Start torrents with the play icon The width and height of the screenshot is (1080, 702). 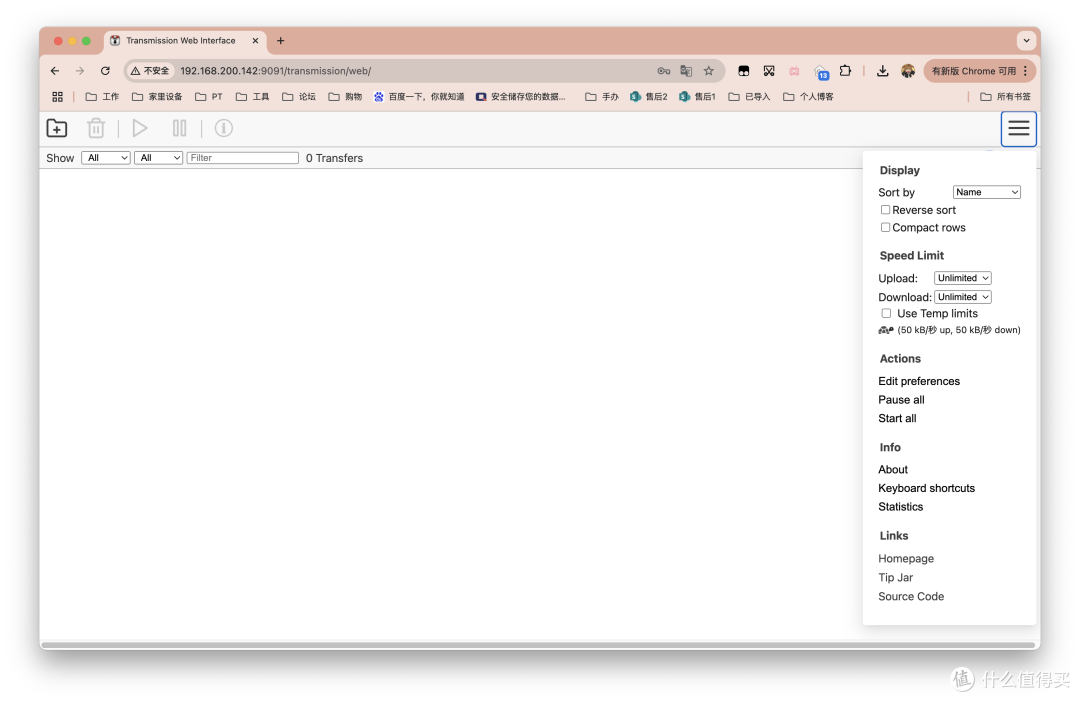click(x=140, y=128)
